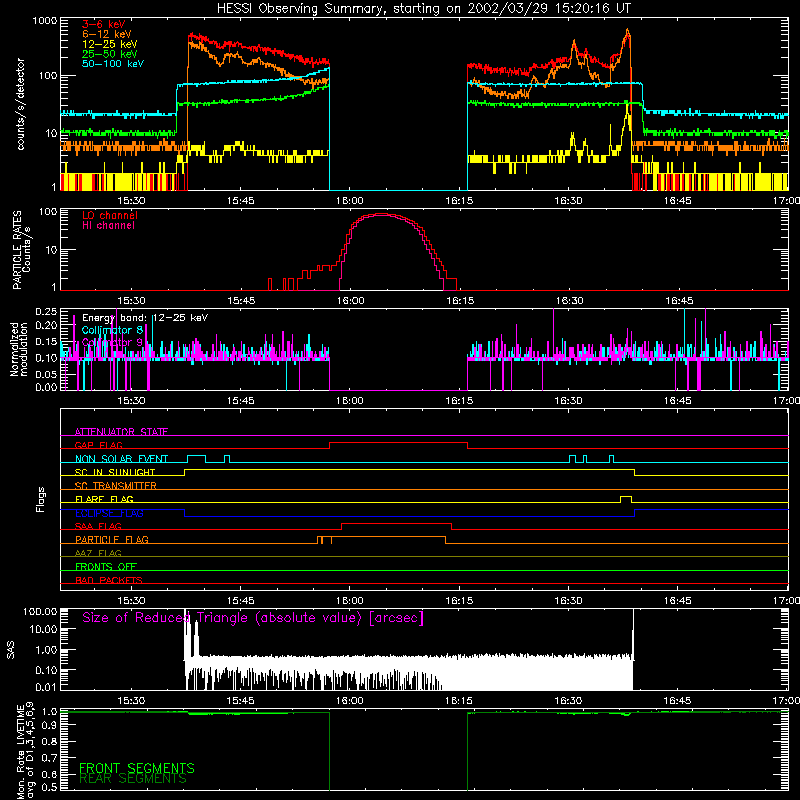Click the GAP FLAG label
The height and width of the screenshot is (800, 800).
coord(98,445)
